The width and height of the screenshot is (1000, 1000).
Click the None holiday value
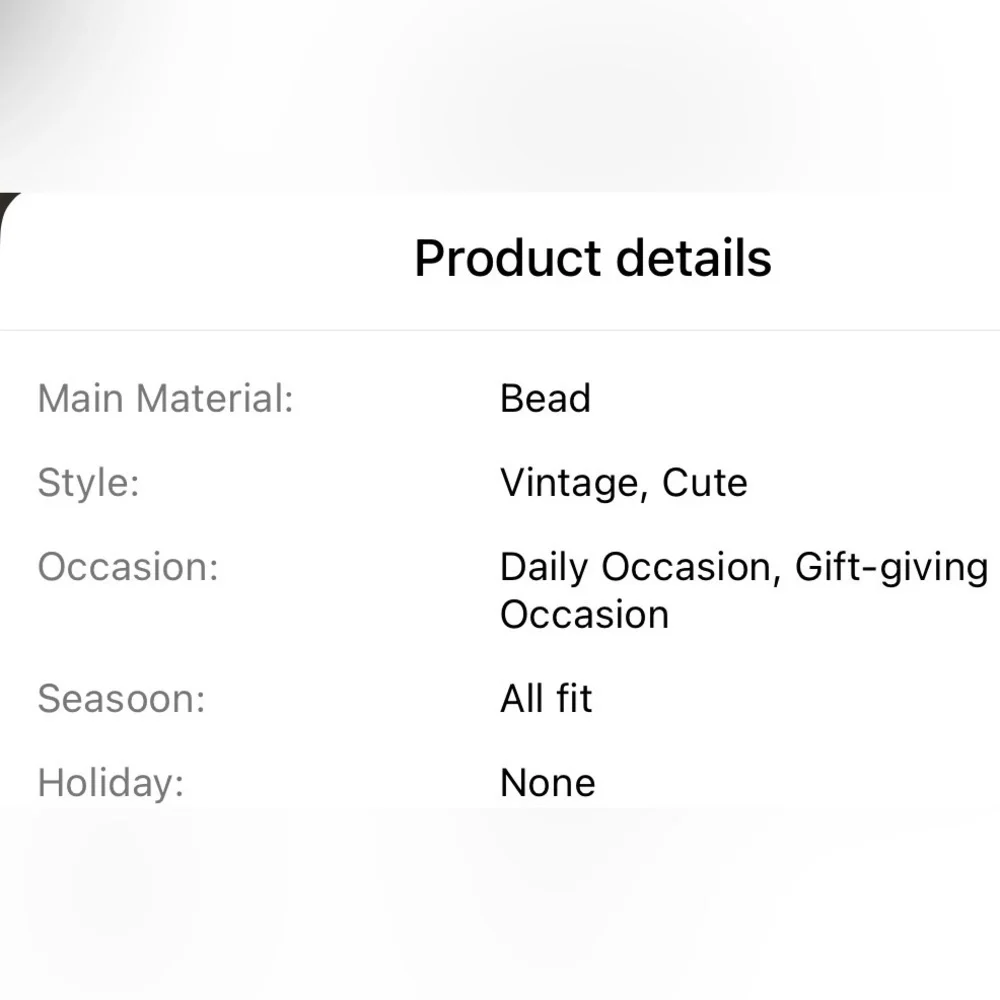pos(548,783)
